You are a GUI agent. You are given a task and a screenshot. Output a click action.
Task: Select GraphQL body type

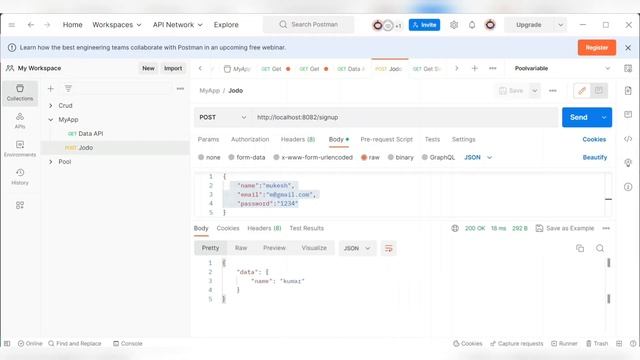[438, 158]
